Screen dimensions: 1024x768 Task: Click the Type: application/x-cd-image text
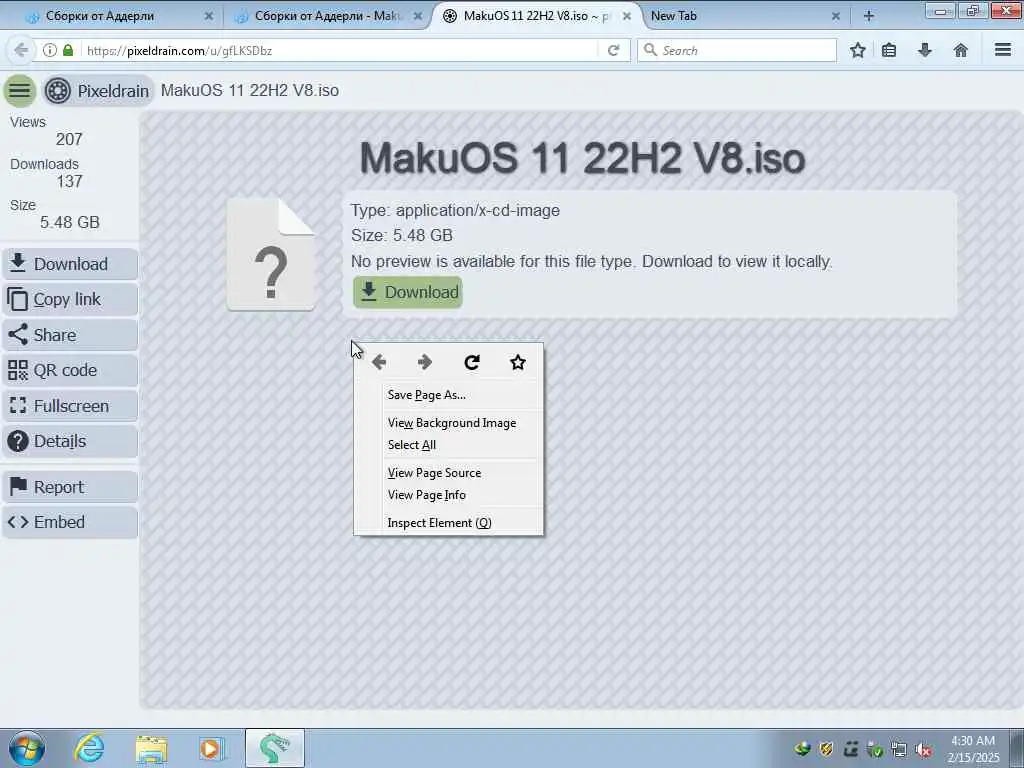tap(455, 210)
